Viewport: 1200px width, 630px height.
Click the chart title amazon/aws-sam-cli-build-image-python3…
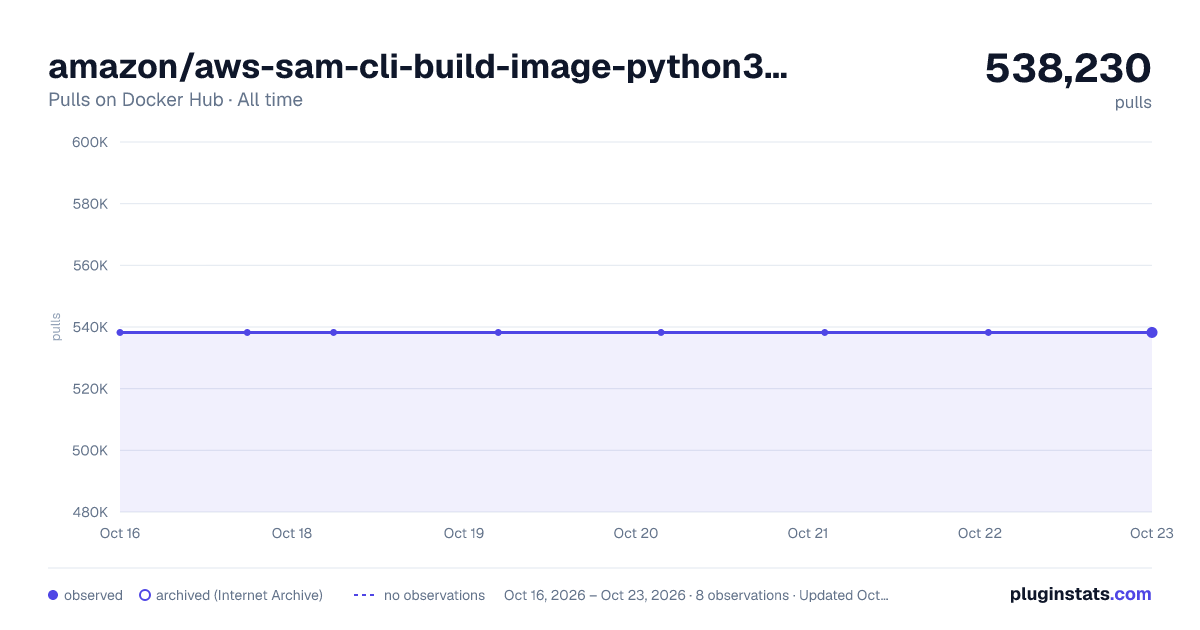(418, 66)
